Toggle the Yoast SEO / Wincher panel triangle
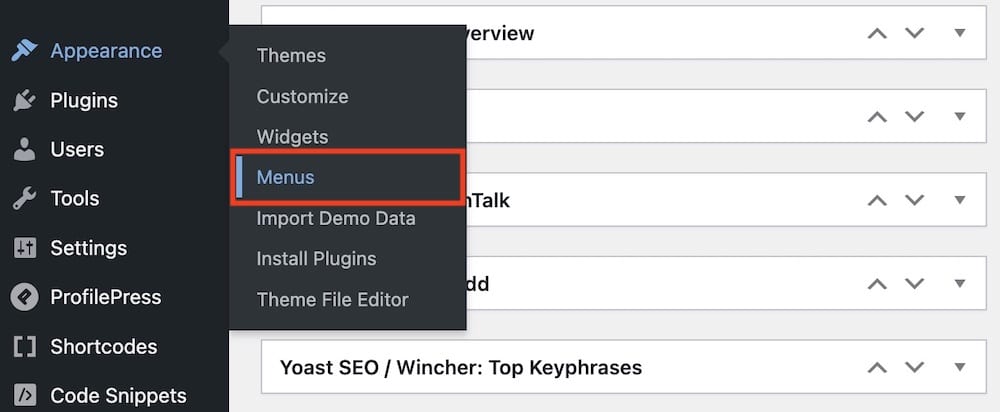Viewport: 1000px width, 412px height. coord(960,367)
